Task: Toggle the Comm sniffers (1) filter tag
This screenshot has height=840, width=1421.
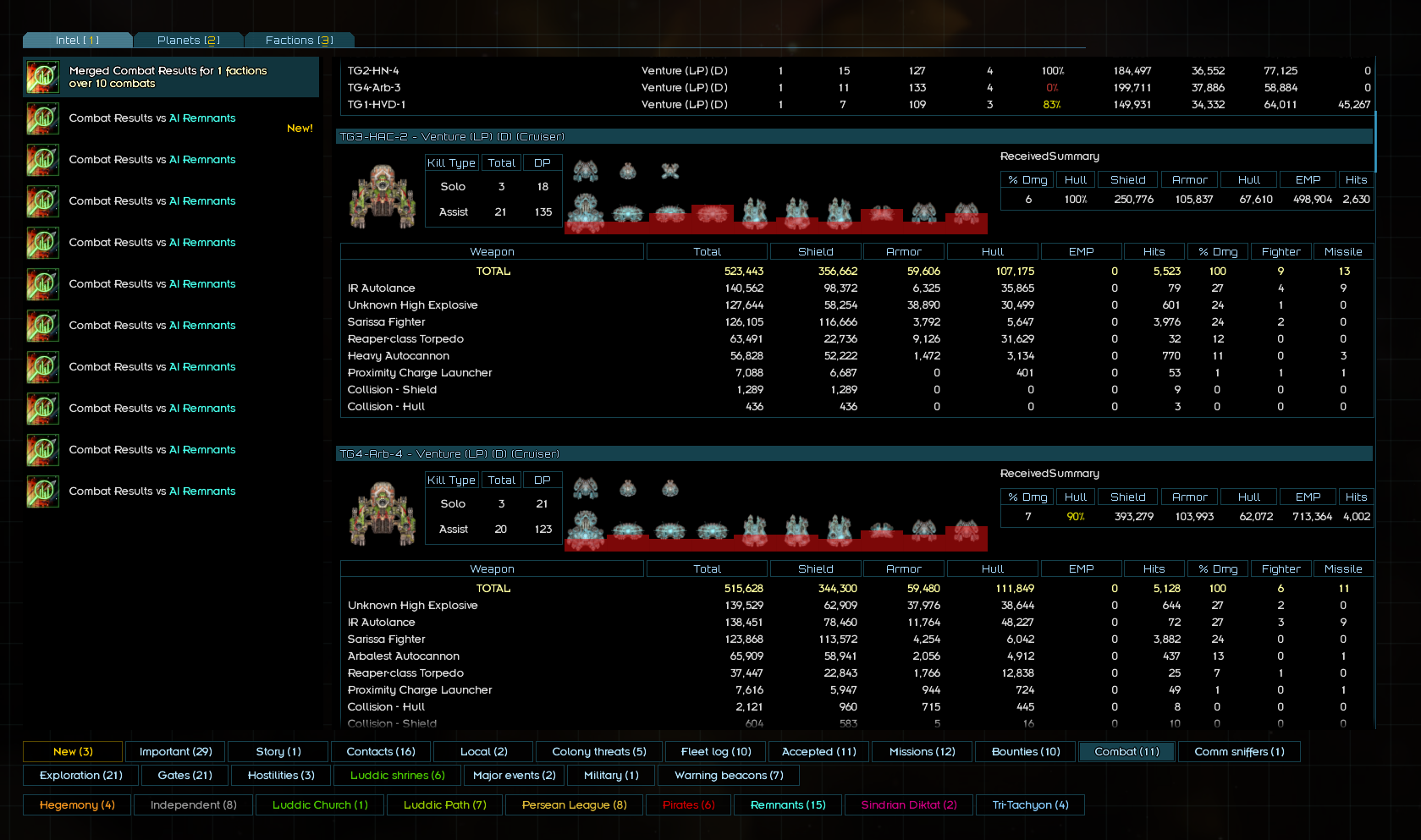Action: coord(1239,751)
